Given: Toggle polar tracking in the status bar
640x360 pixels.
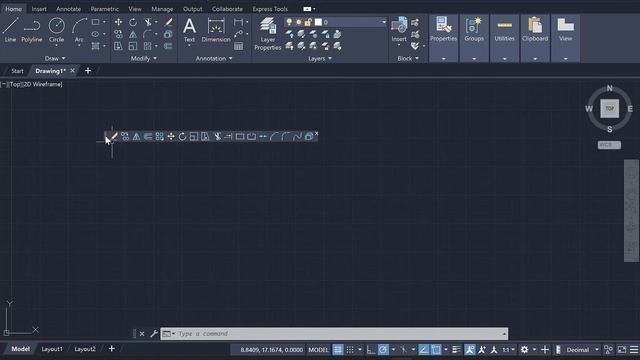Looking at the screenshot, I should point(383,350).
